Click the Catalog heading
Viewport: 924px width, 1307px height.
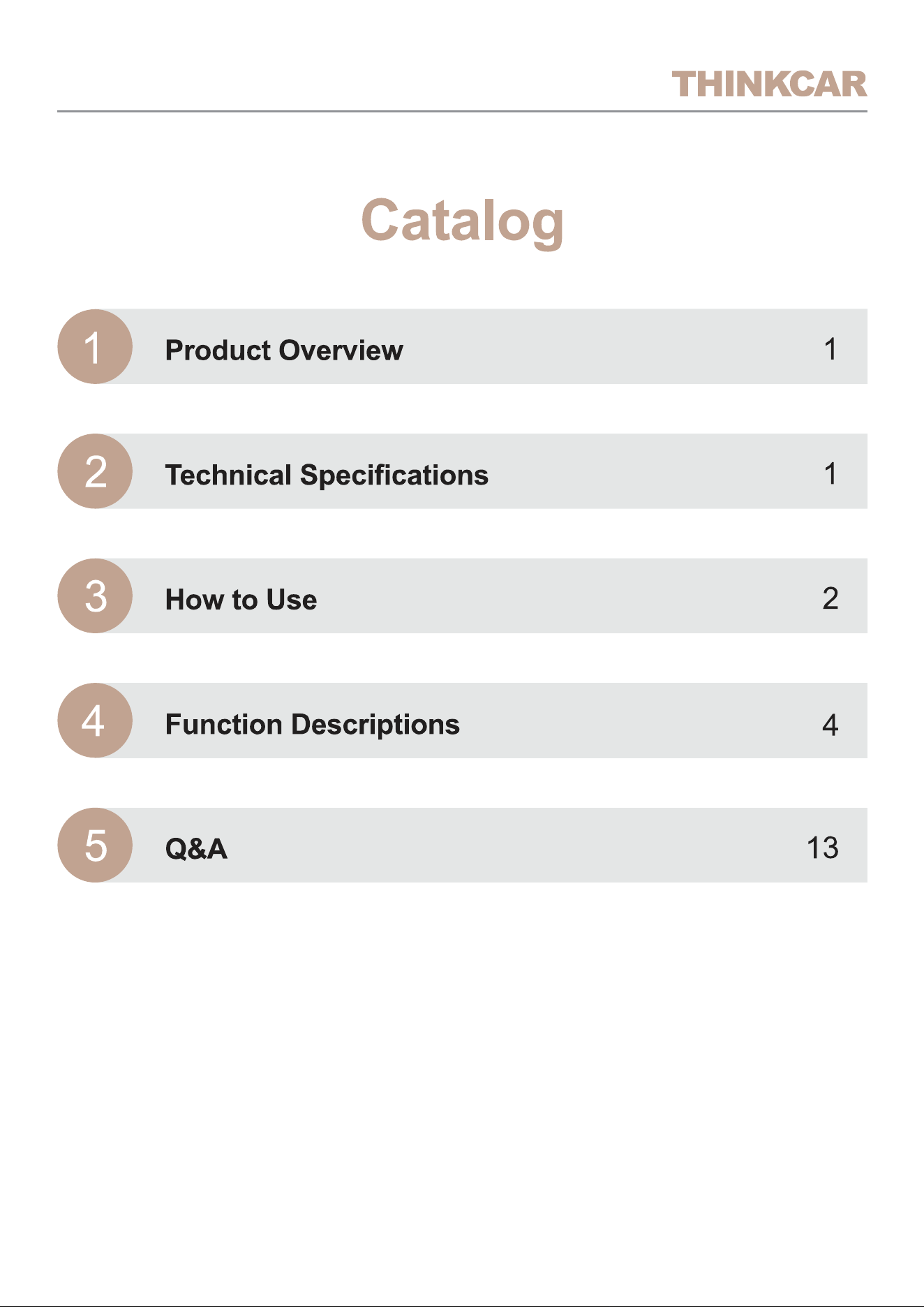click(x=462, y=222)
